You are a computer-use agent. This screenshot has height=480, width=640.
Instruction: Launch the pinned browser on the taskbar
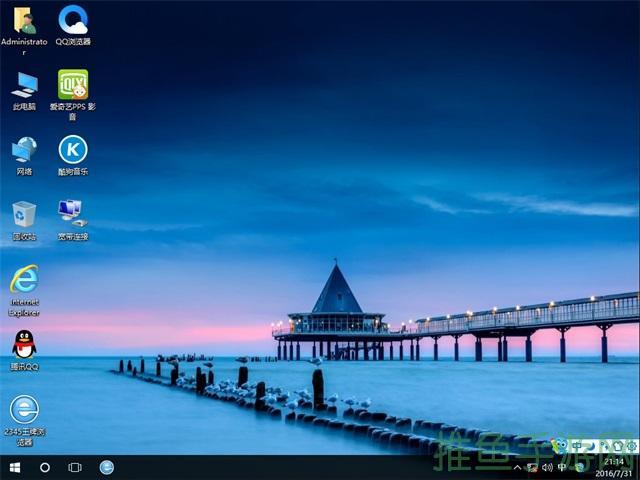coord(106,467)
